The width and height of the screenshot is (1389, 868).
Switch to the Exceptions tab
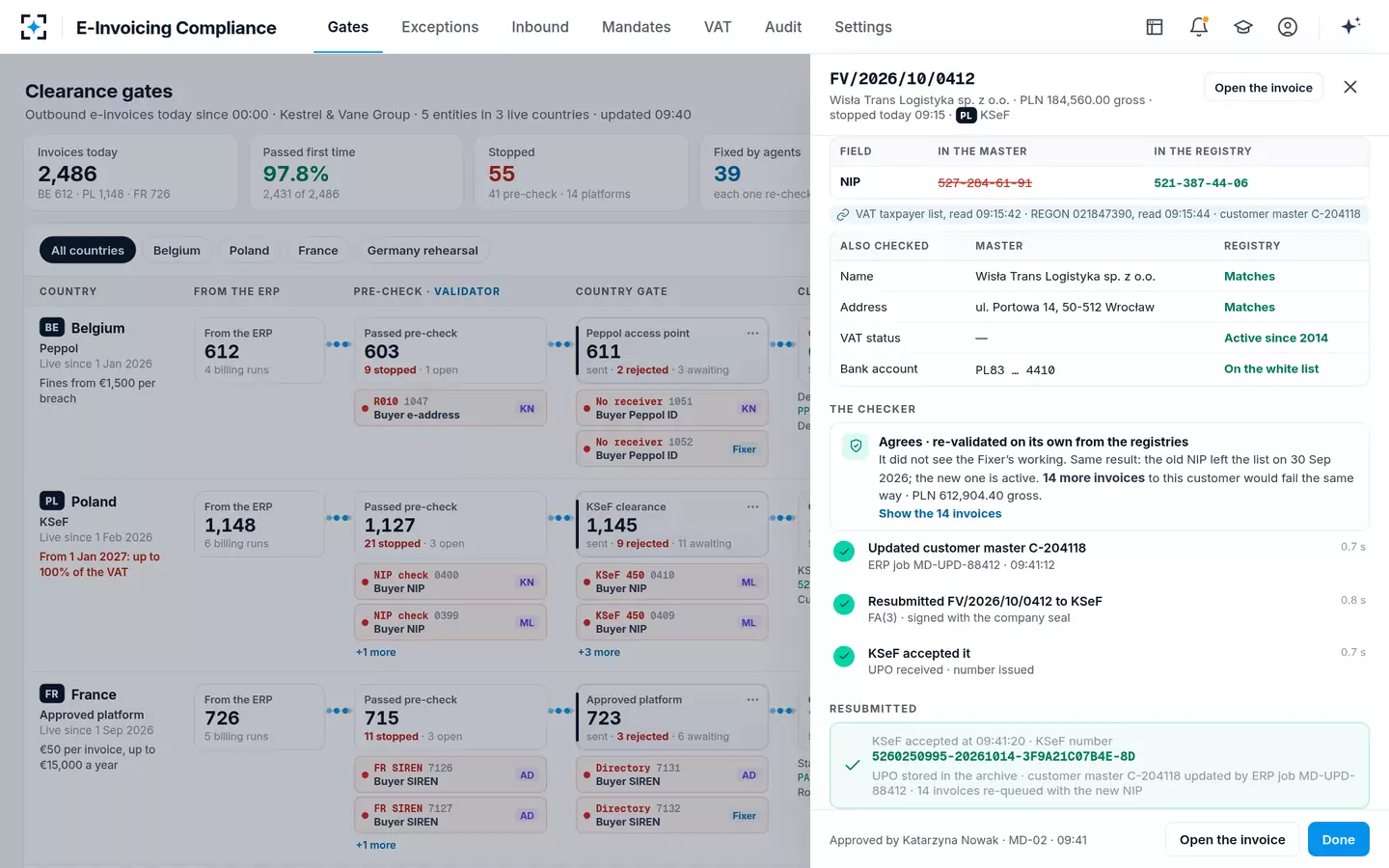click(440, 27)
